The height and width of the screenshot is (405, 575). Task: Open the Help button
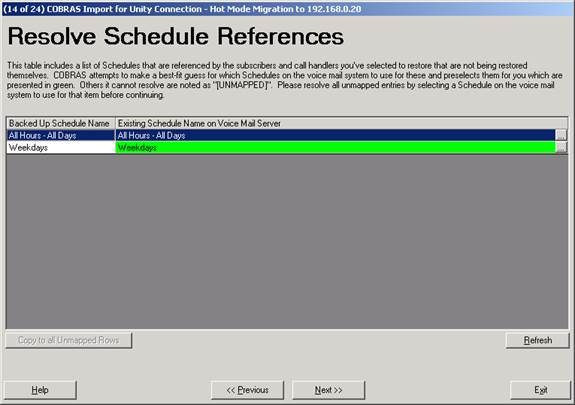pos(40,390)
